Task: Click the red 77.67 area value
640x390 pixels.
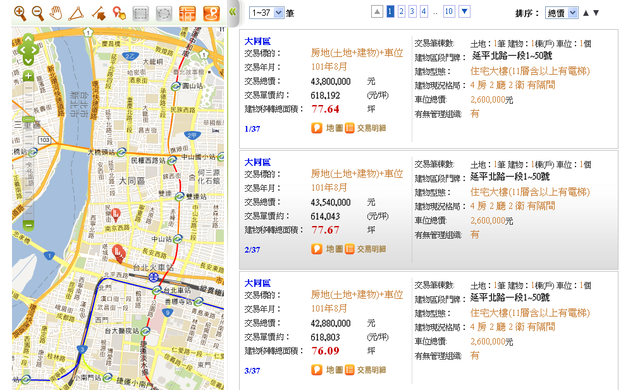Action: tap(325, 230)
